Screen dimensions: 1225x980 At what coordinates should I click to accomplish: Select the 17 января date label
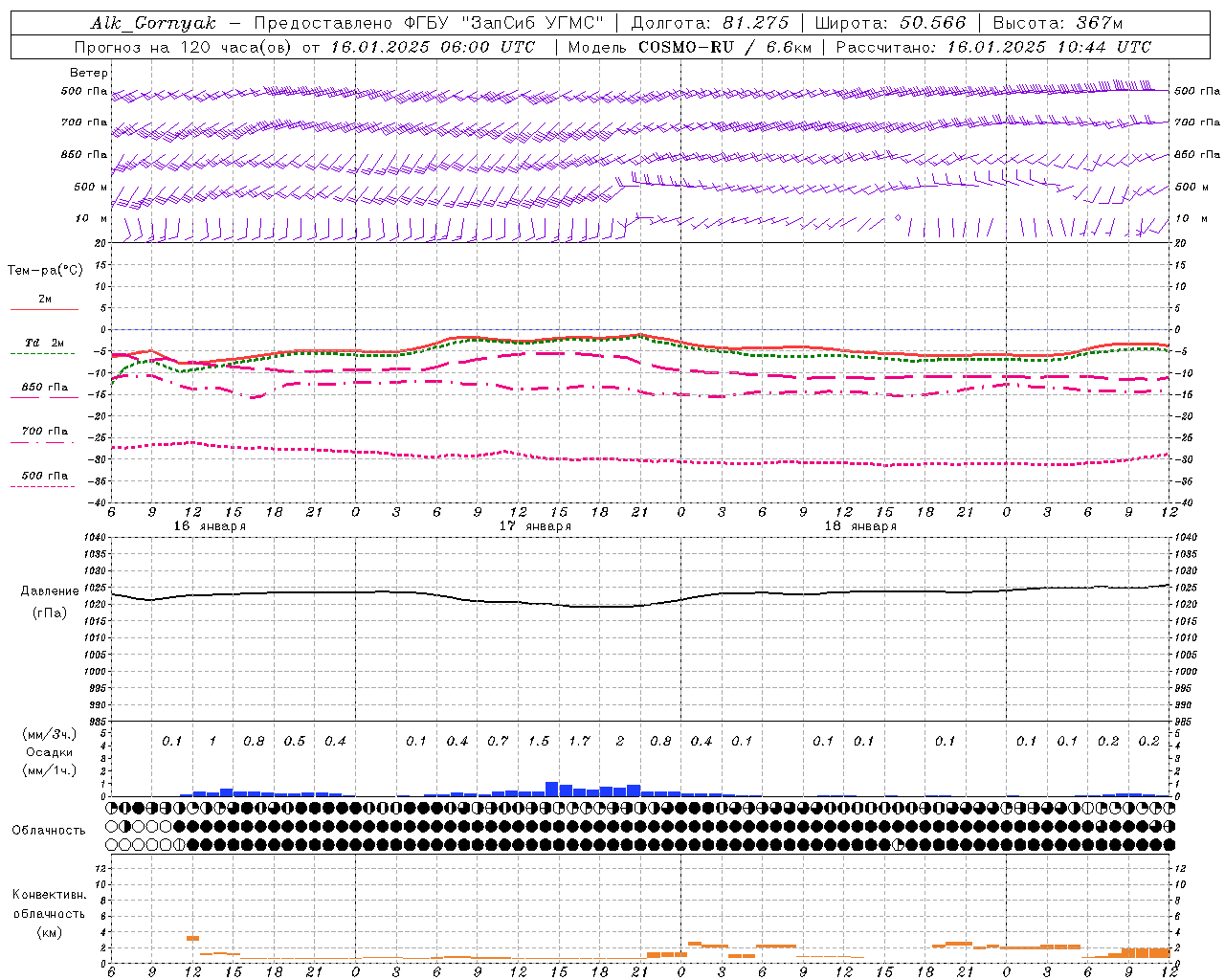tap(535, 526)
